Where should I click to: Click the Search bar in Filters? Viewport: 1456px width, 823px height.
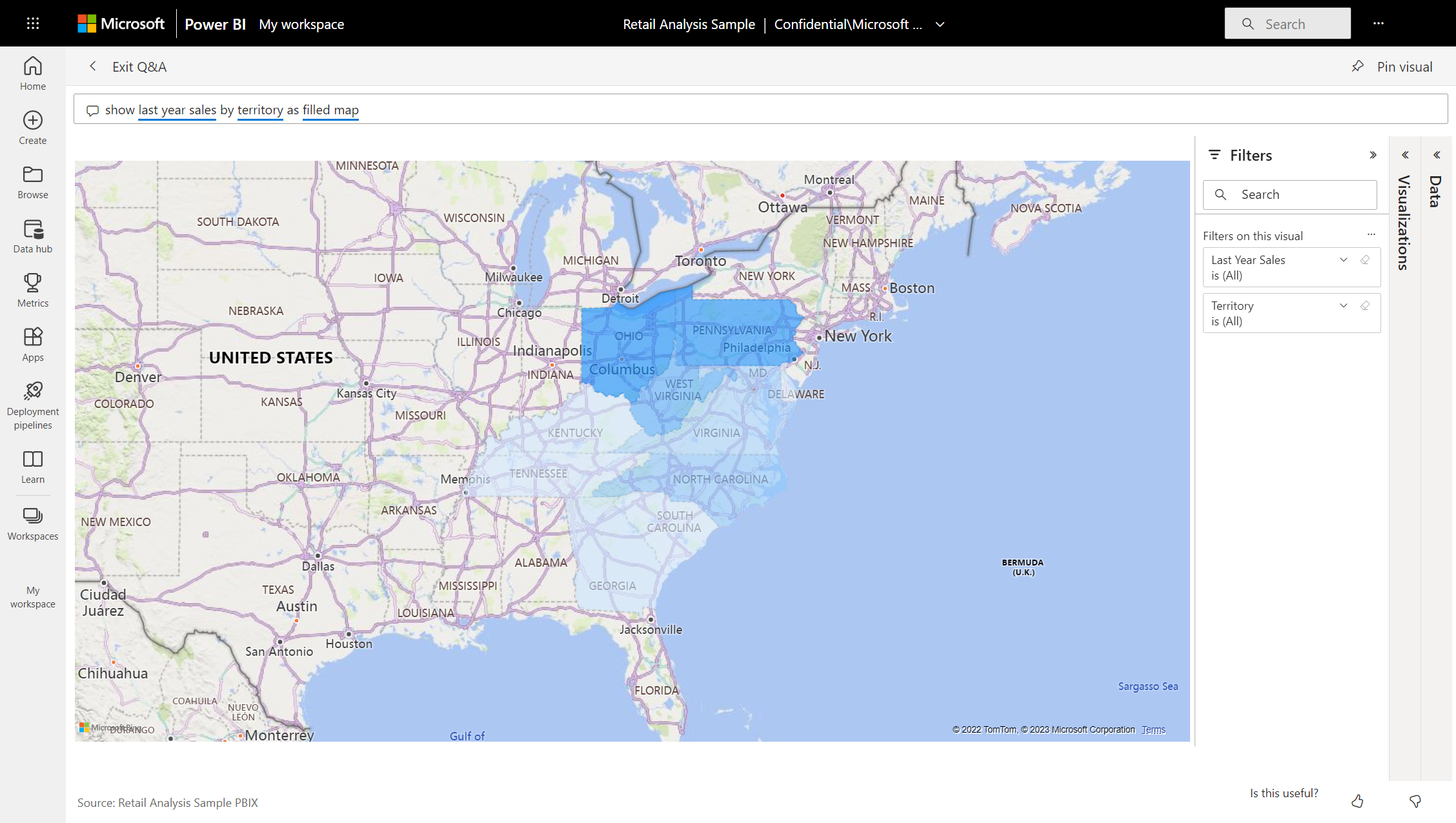click(x=1291, y=195)
